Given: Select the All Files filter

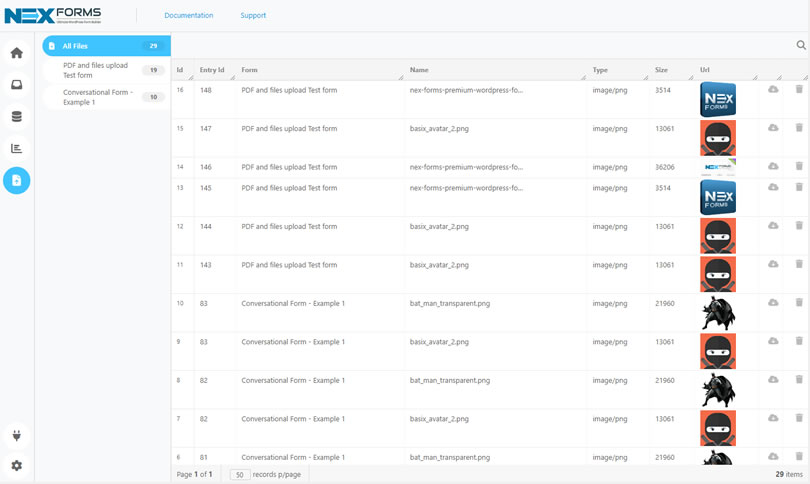Looking at the screenshot, I should [x=106, y=46].
